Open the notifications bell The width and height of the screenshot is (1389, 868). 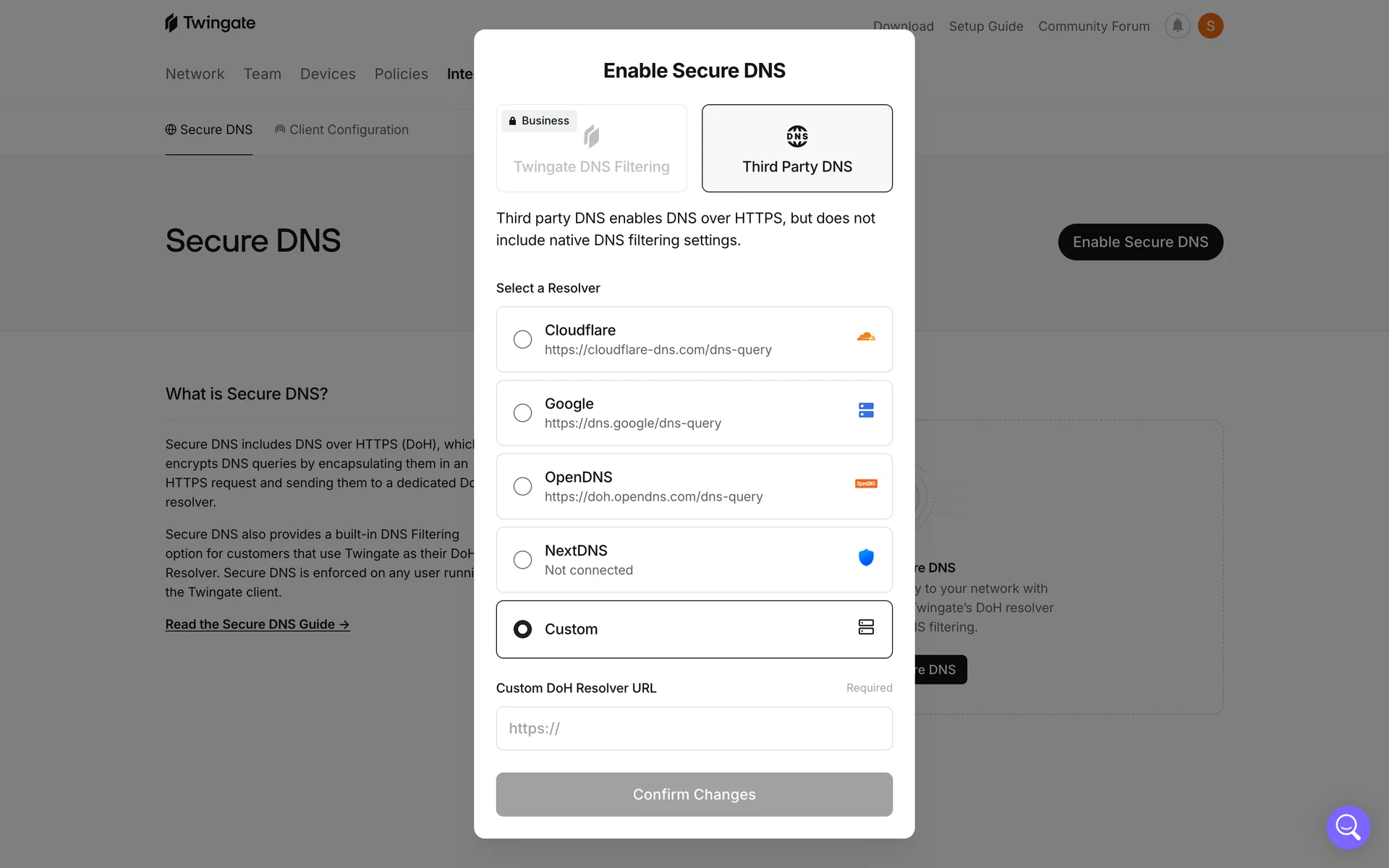(x=1177, y=26)
